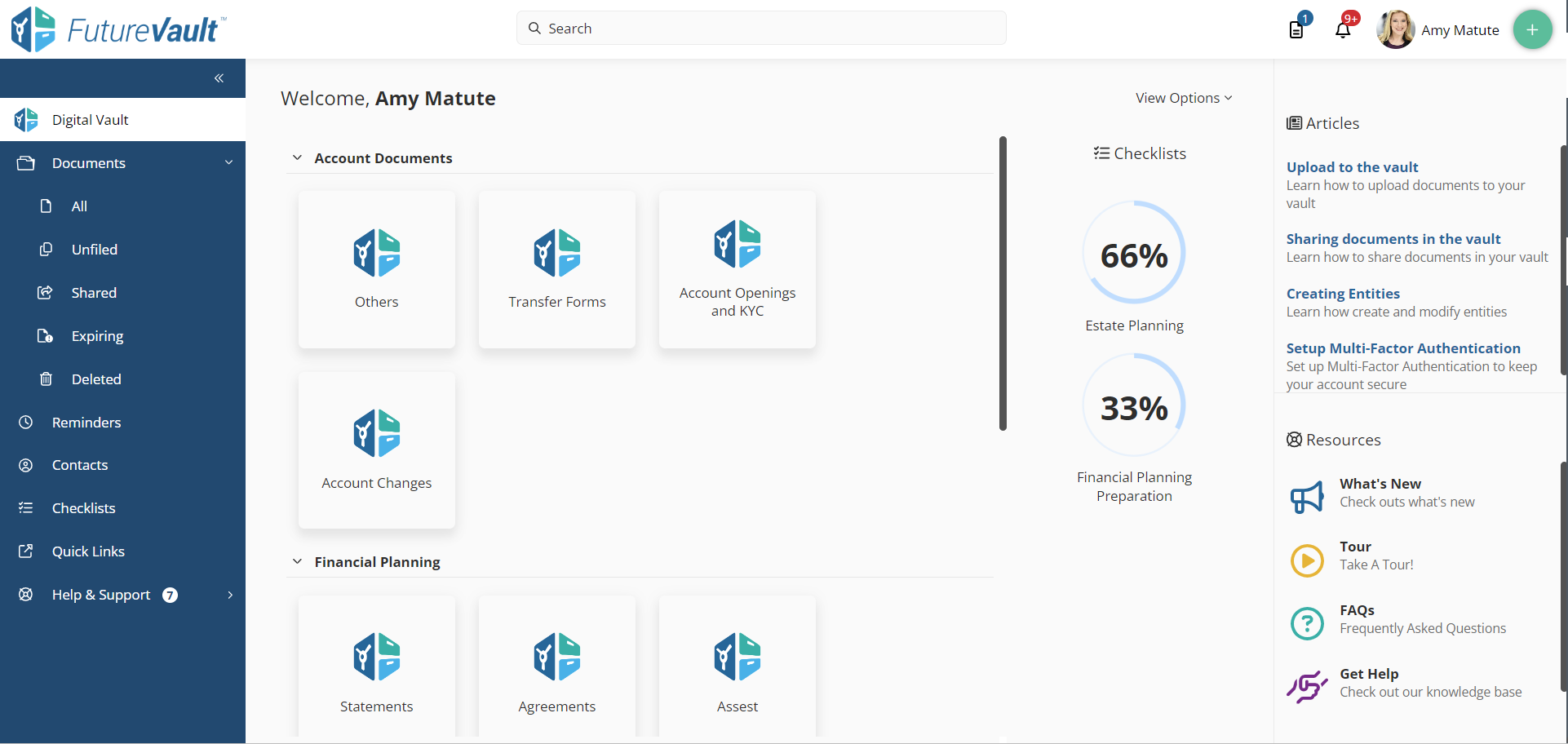Click the Quick Links external-link icon
Viewport: 1568px width, 744px height.
click(x=26, y=551)
